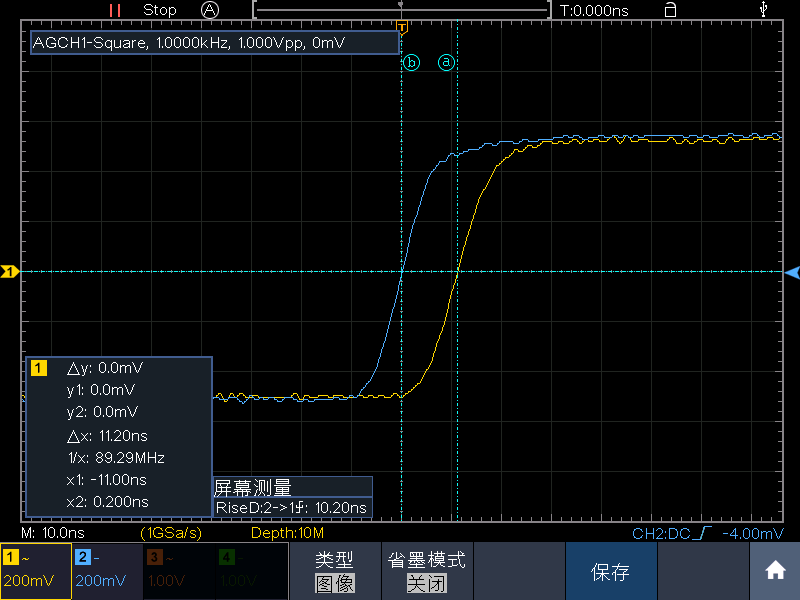800x600 pixels.
Task: Click the USB connection icon
Action: pos(765,10)
